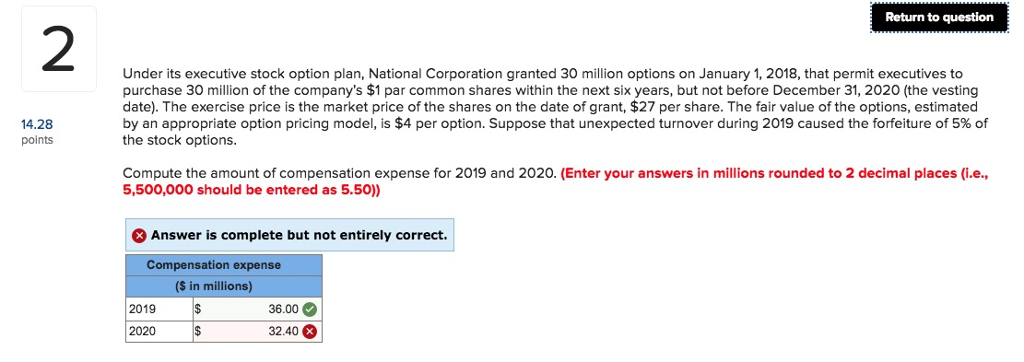Click the red rounding instruction text
The image size is (1024, 362).
[555, 182]
